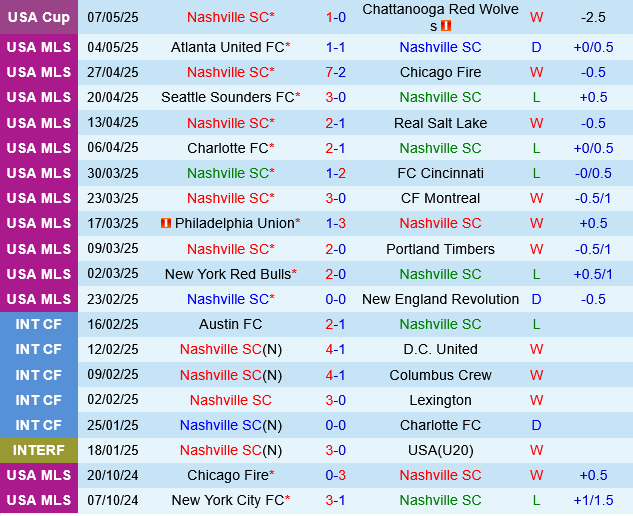633x516 pixels.
Task: Click New York City FC team name
Action: point(228,500)
